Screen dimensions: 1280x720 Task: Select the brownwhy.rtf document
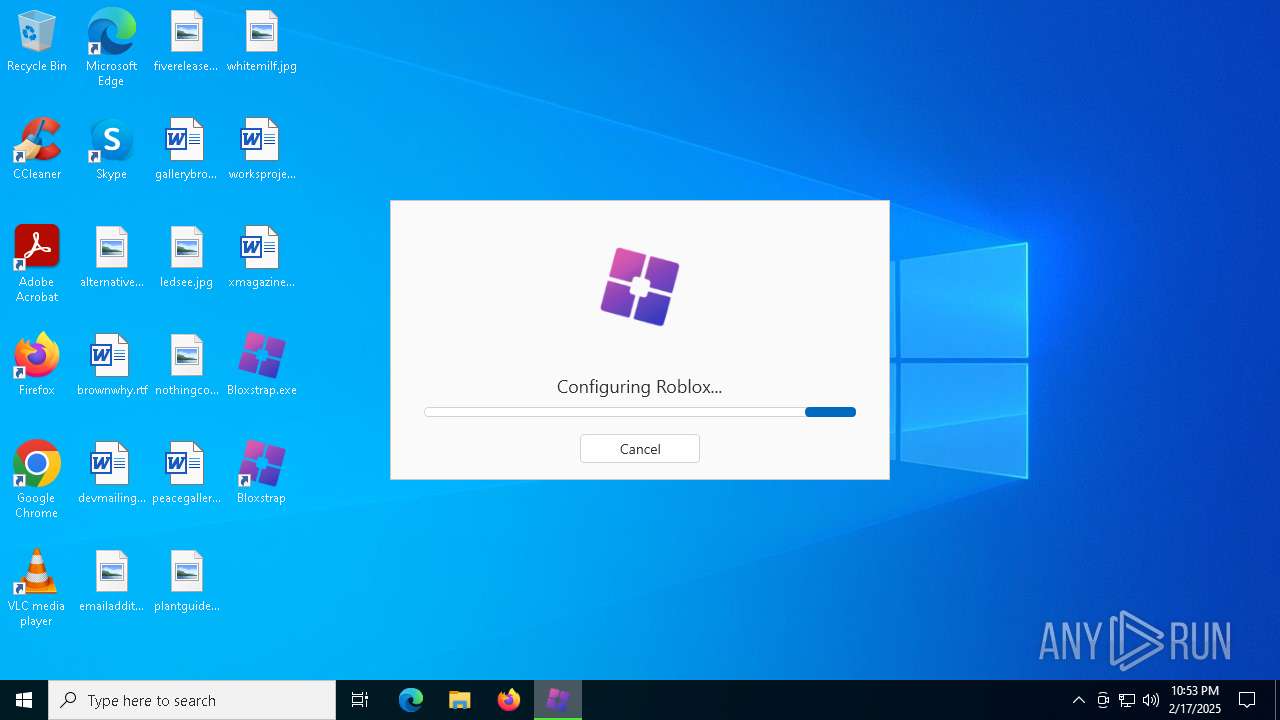(111, 366)
